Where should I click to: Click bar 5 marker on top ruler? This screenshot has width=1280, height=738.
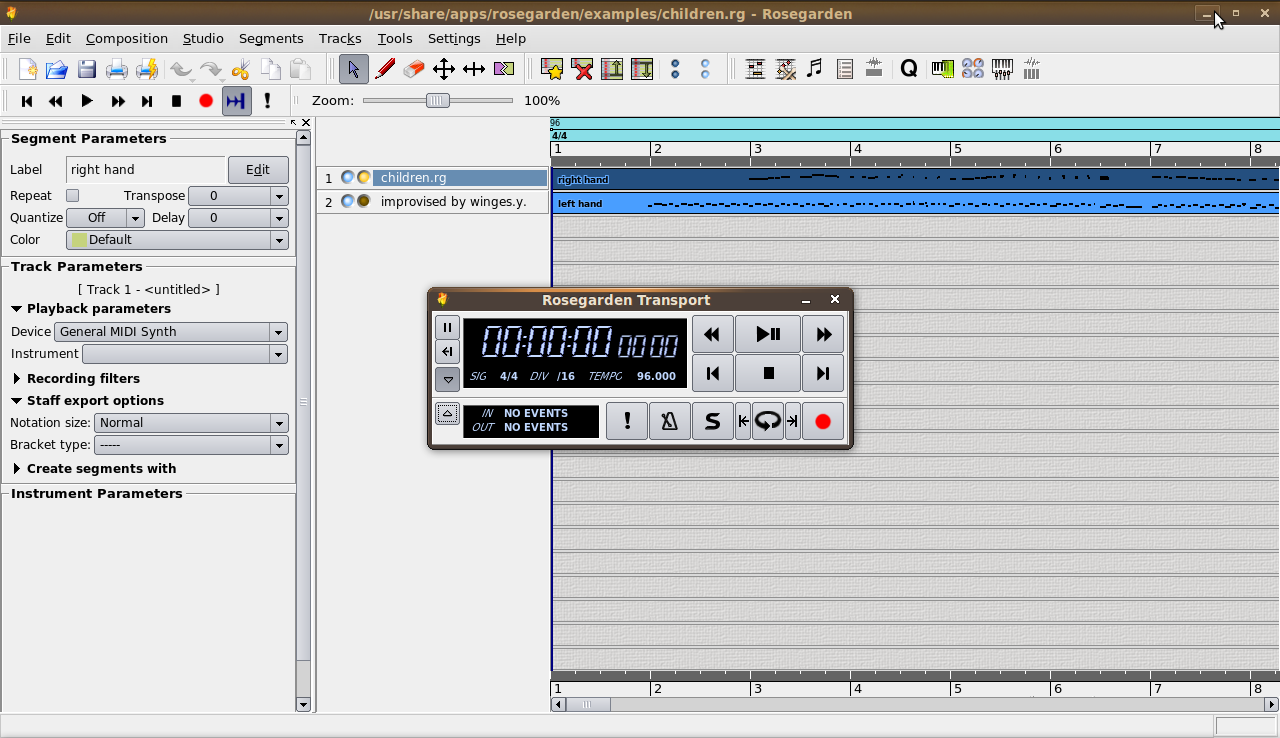pos(957,149)
